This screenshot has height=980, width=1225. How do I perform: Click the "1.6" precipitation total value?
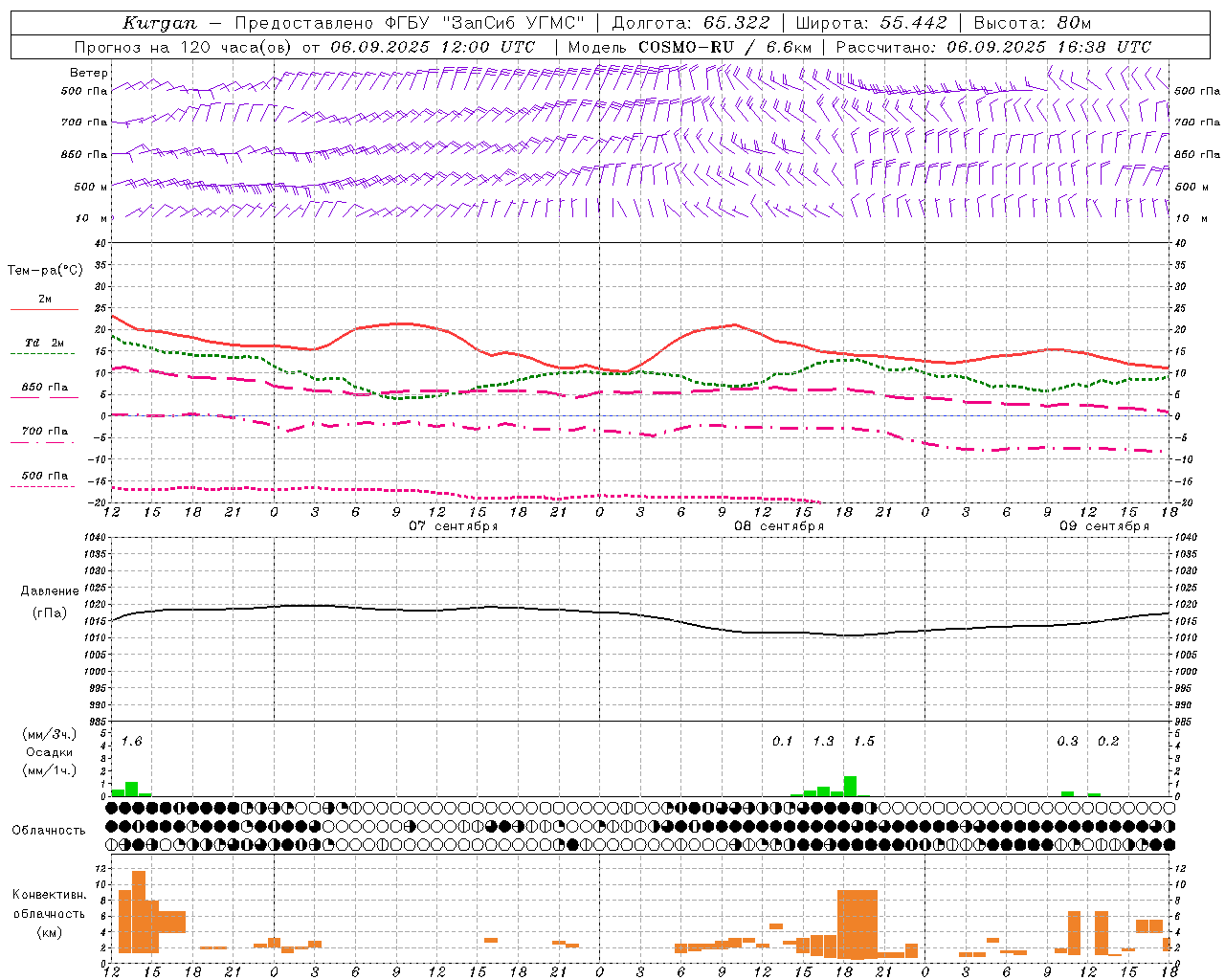[x=132, y=742]
